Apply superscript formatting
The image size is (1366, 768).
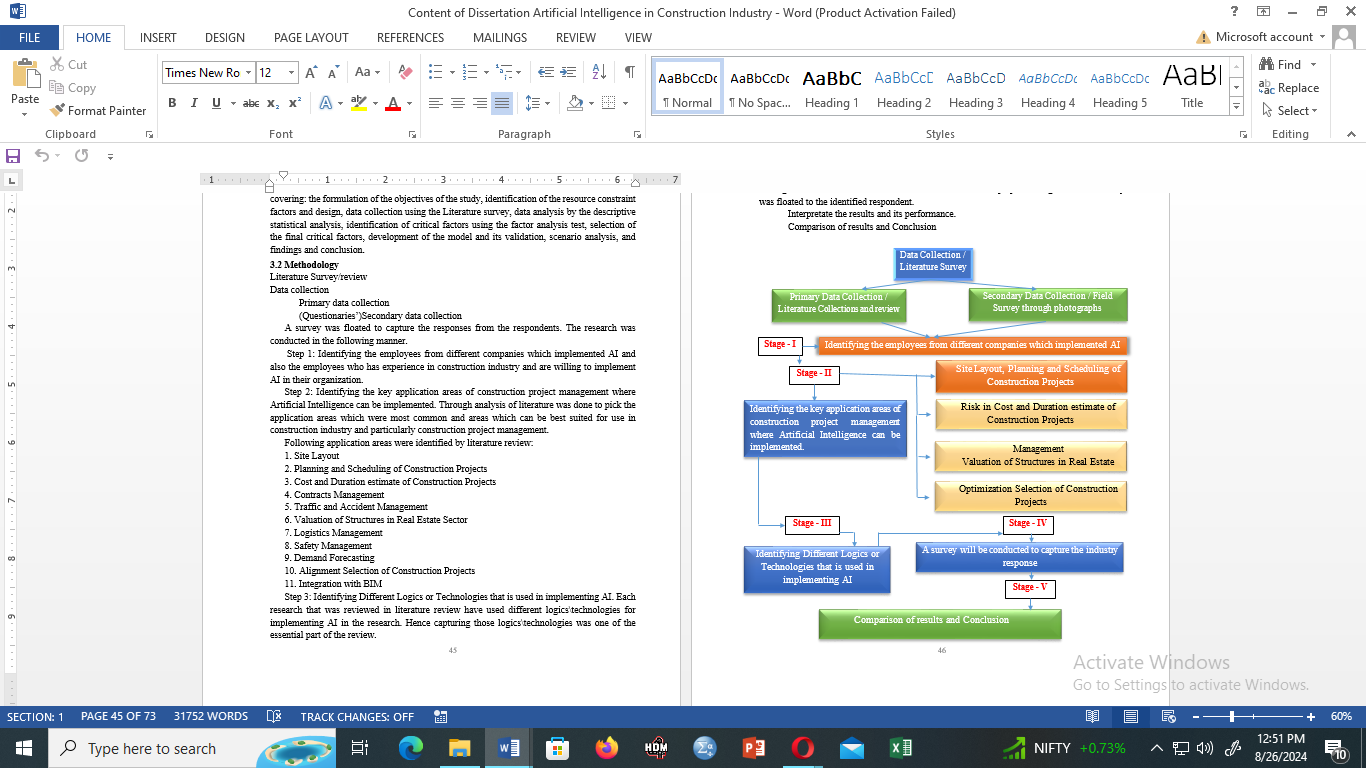(x=295, y=103)
